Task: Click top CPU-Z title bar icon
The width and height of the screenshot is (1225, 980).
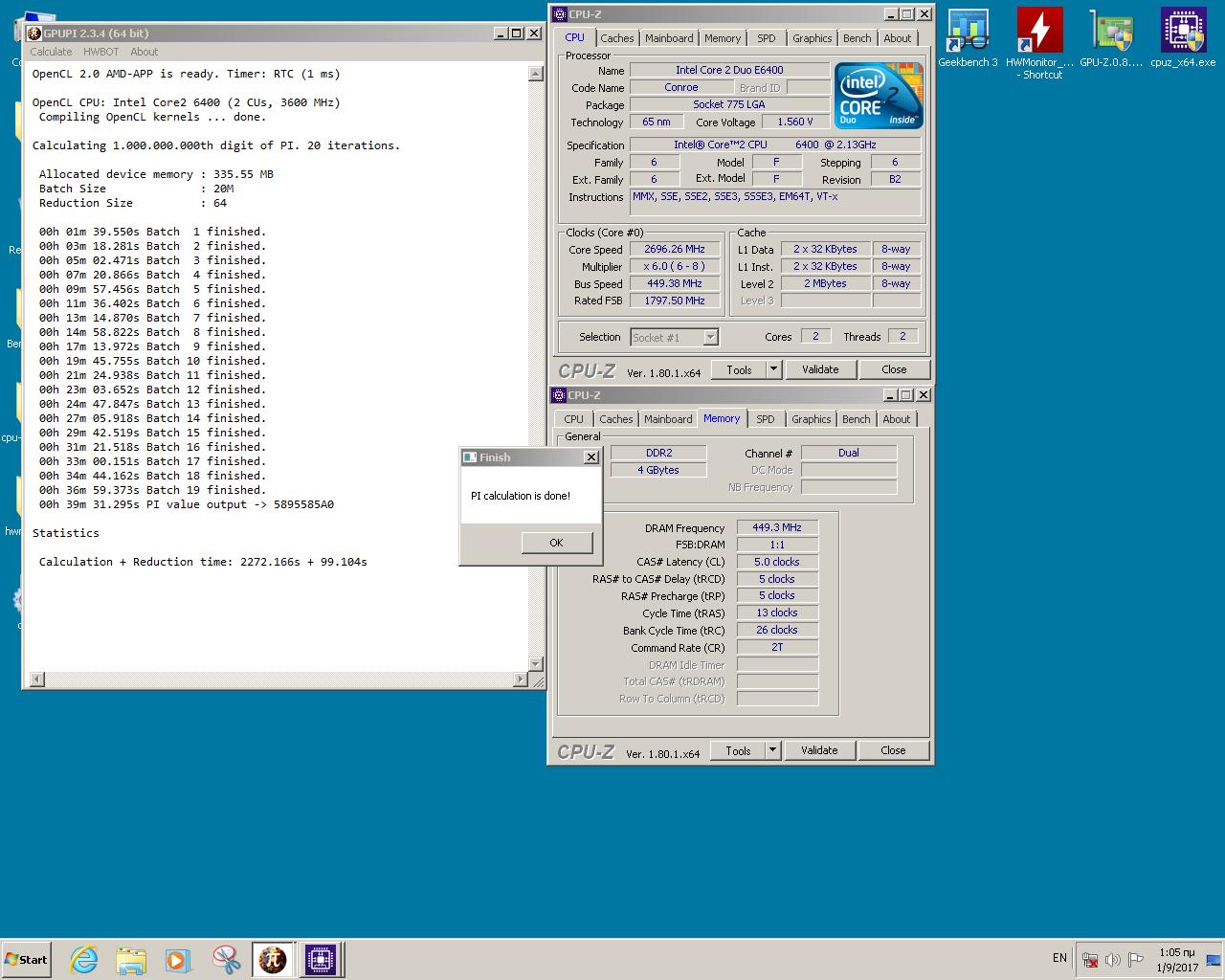Action: 560,14
